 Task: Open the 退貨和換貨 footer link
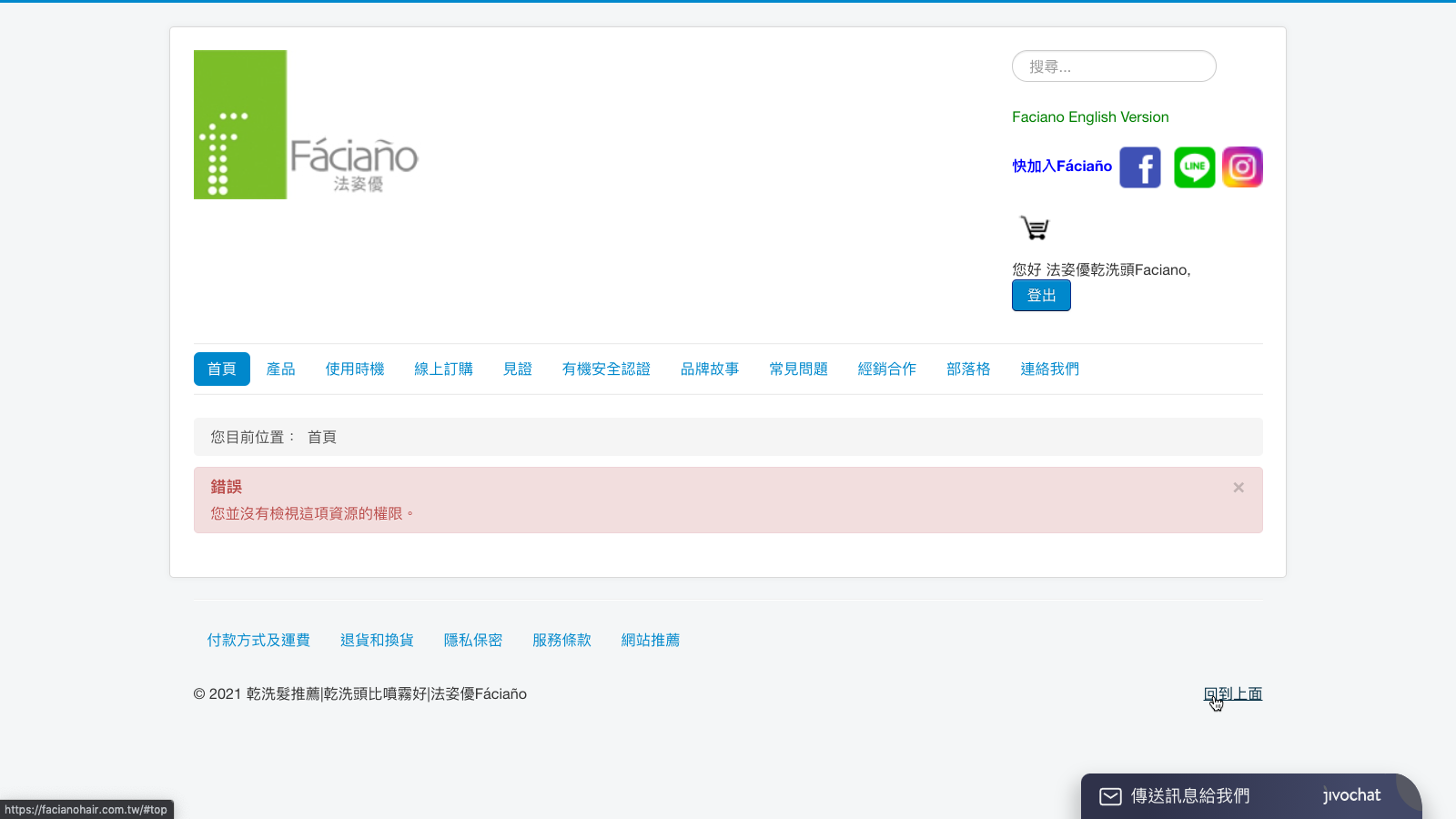pos(377,641)
